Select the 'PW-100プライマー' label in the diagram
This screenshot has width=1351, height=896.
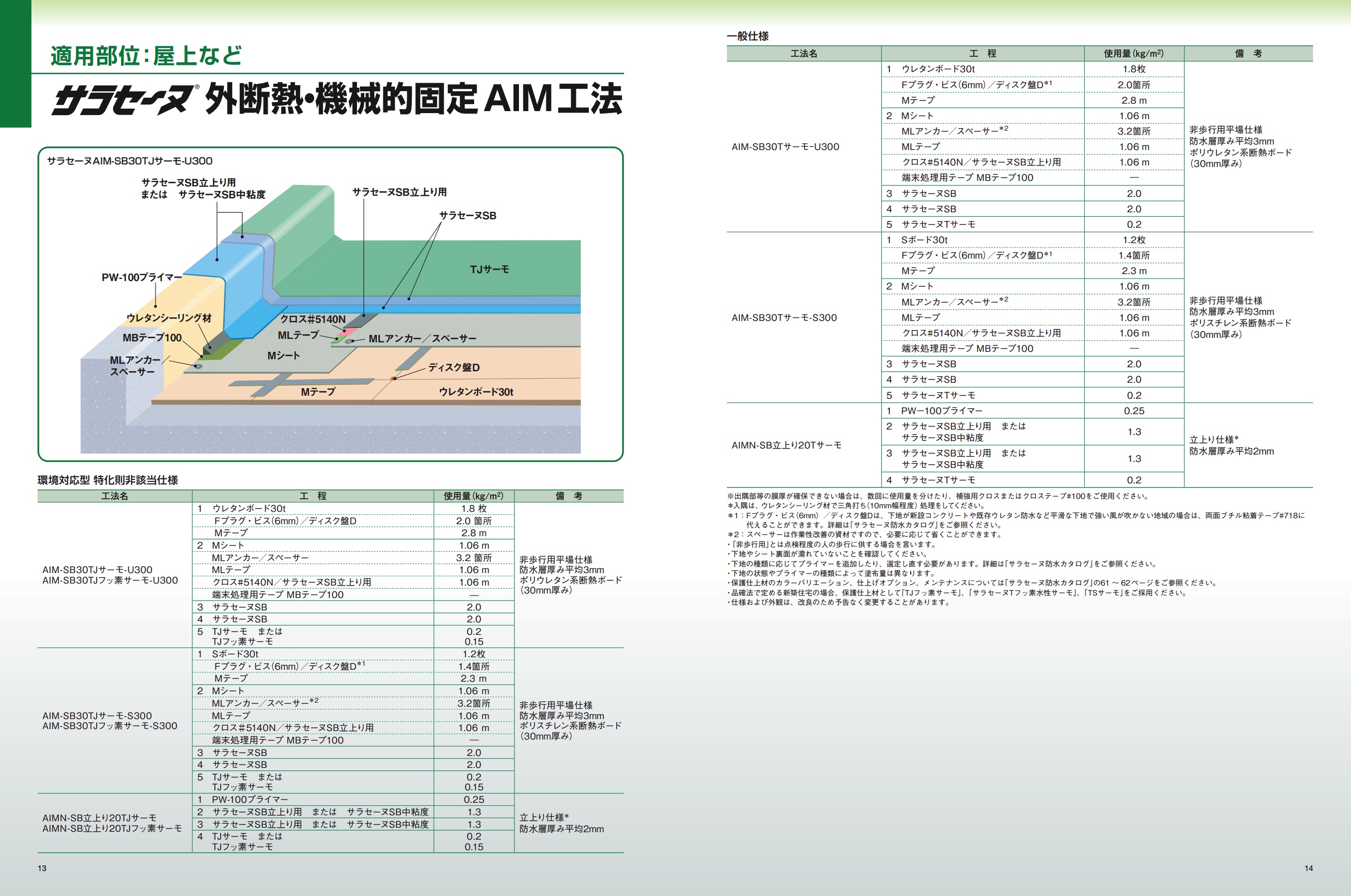coord(142,277)
